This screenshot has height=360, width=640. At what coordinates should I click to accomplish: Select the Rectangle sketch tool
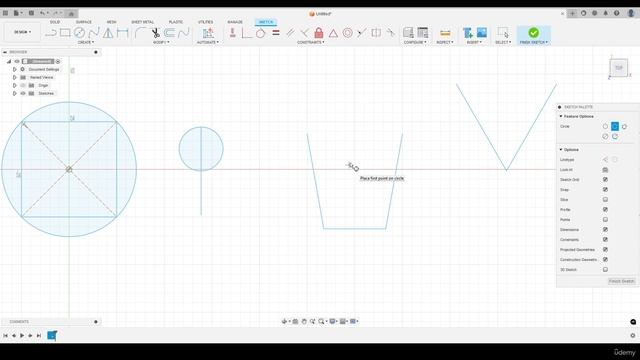65,33
